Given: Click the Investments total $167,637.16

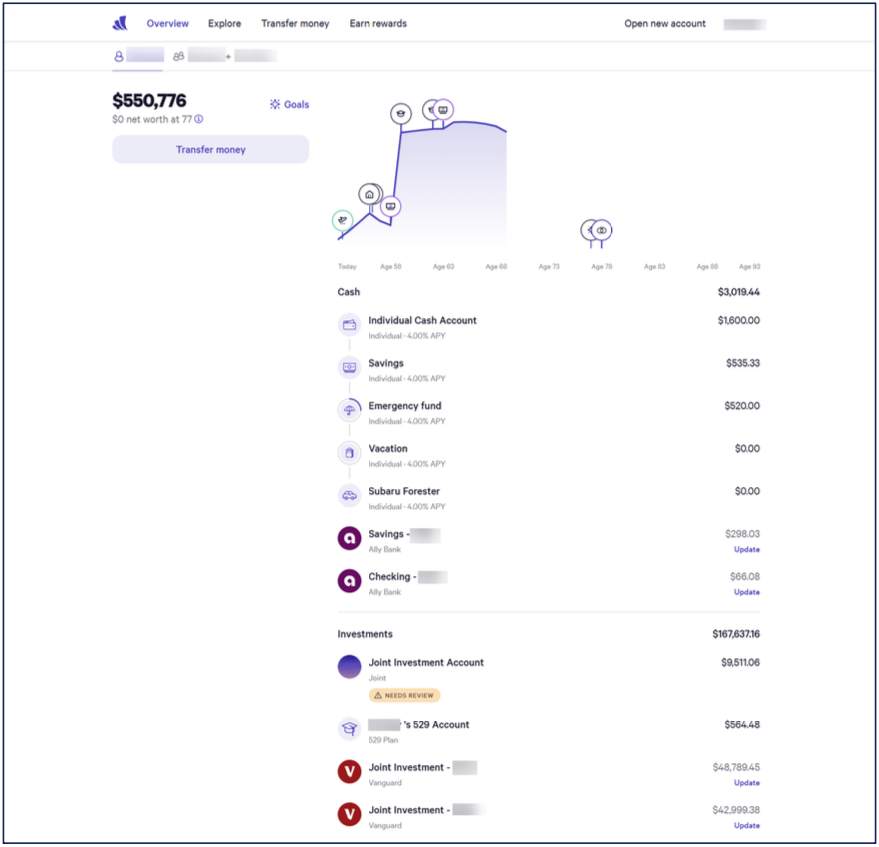Looking at the screenshot, I should 736,633.
